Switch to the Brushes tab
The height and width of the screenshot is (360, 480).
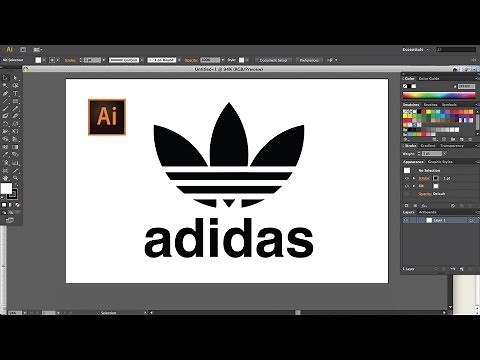430,105
